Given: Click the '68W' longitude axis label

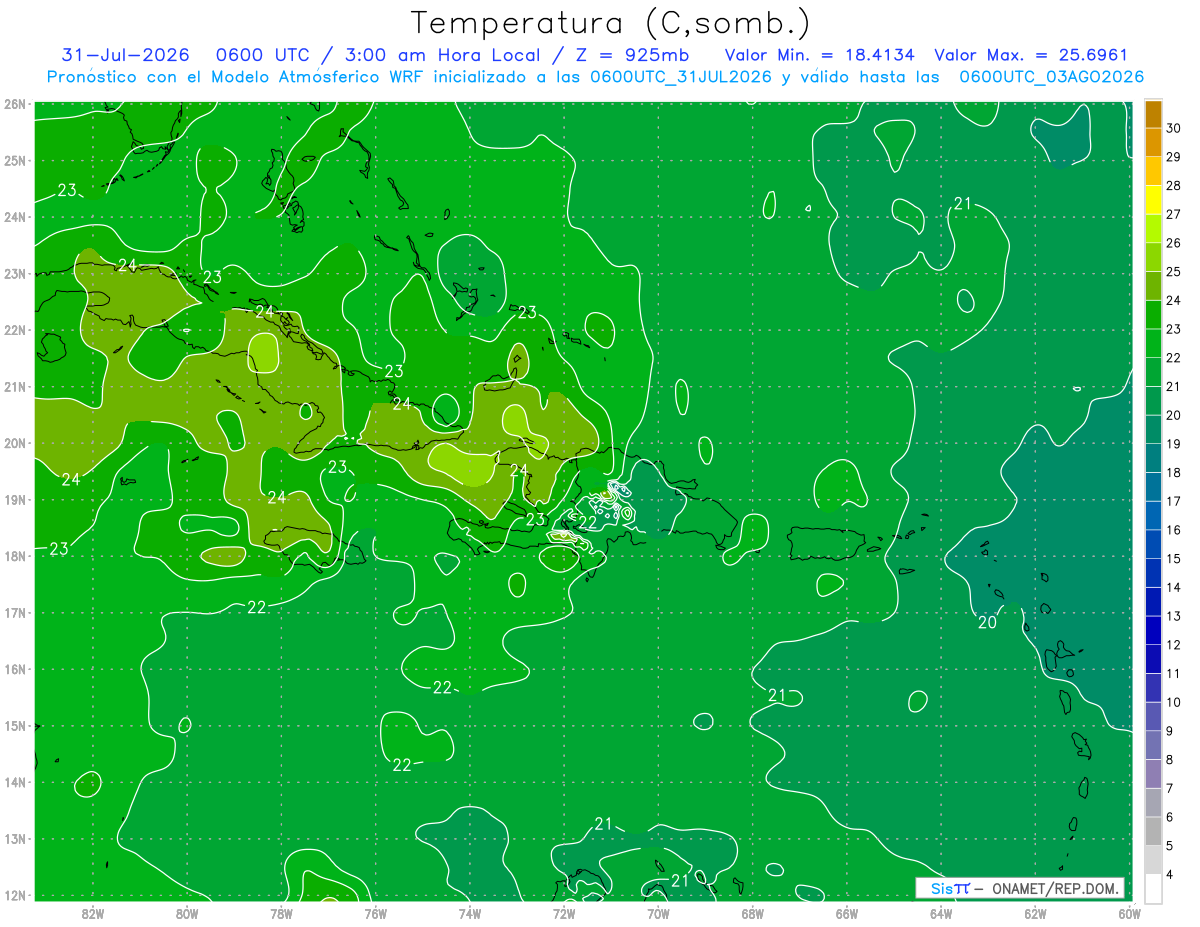Looking at the screenshot, I should (x=752, y=913).
